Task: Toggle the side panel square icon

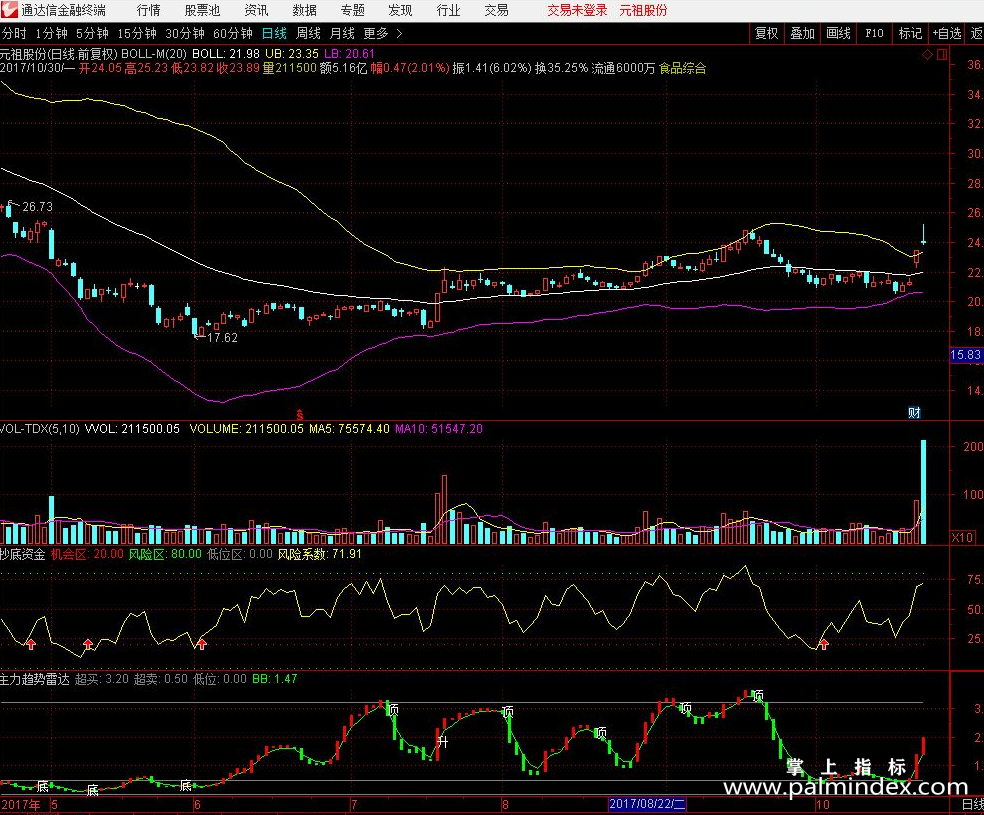Action: tap(941, 55)
